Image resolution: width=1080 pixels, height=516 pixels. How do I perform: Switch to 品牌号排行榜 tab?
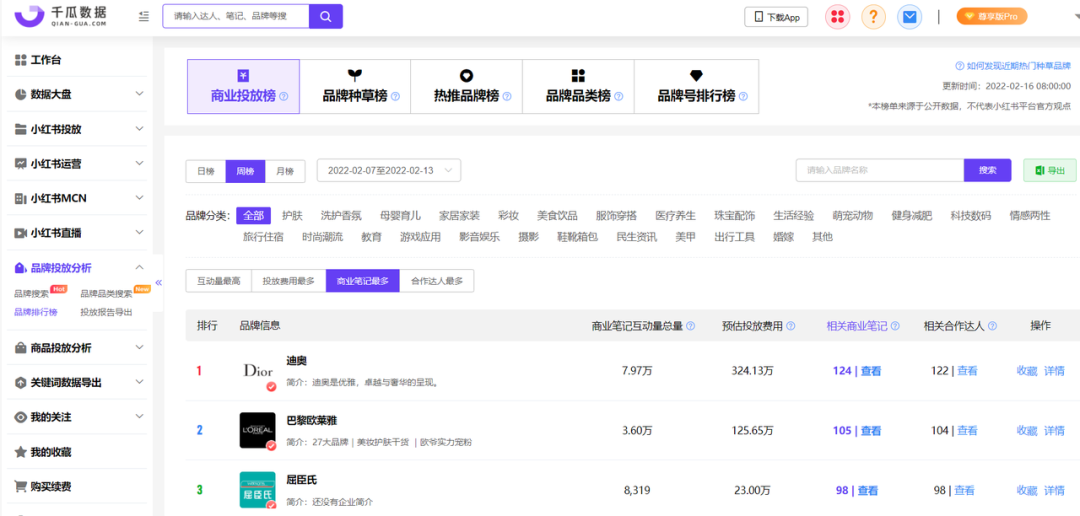pyautogui.click(x=696, y=87)
